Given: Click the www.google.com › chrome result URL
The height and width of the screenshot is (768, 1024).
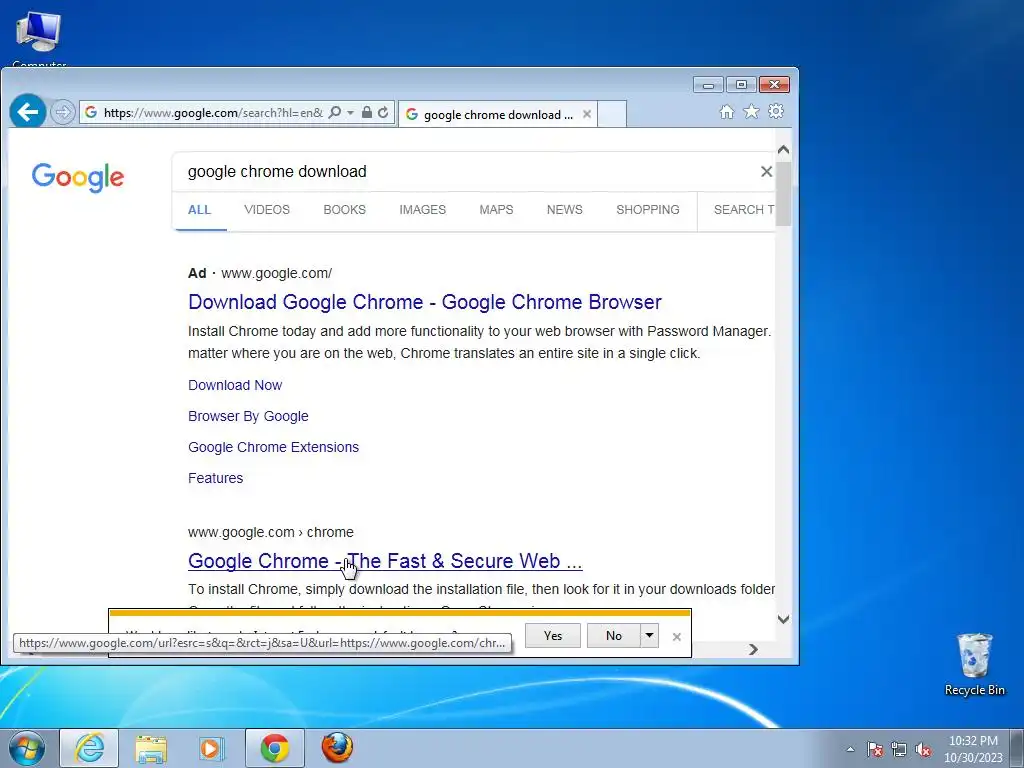Looking at the screenshot, I should (x=270, y=532).
